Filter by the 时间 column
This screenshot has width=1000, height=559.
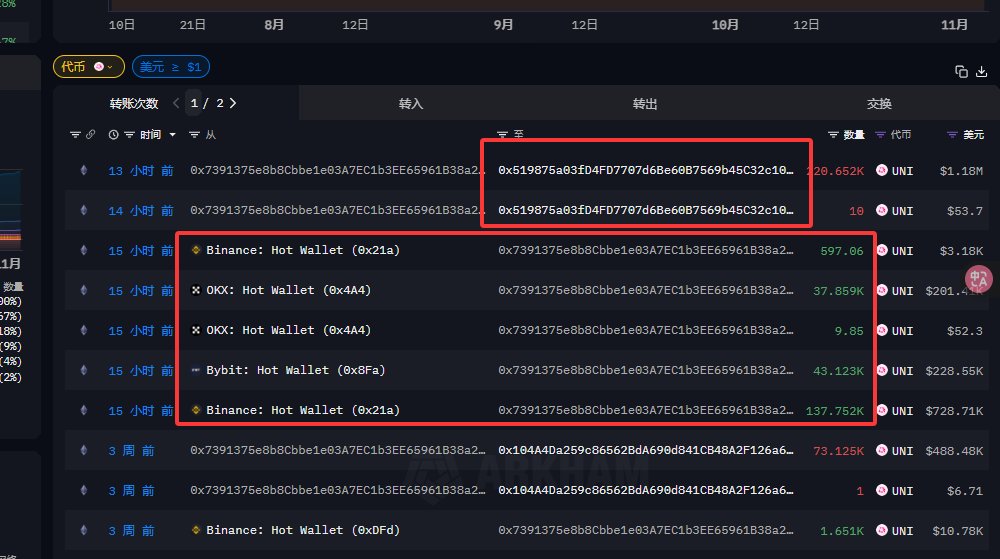pos(129,134)
